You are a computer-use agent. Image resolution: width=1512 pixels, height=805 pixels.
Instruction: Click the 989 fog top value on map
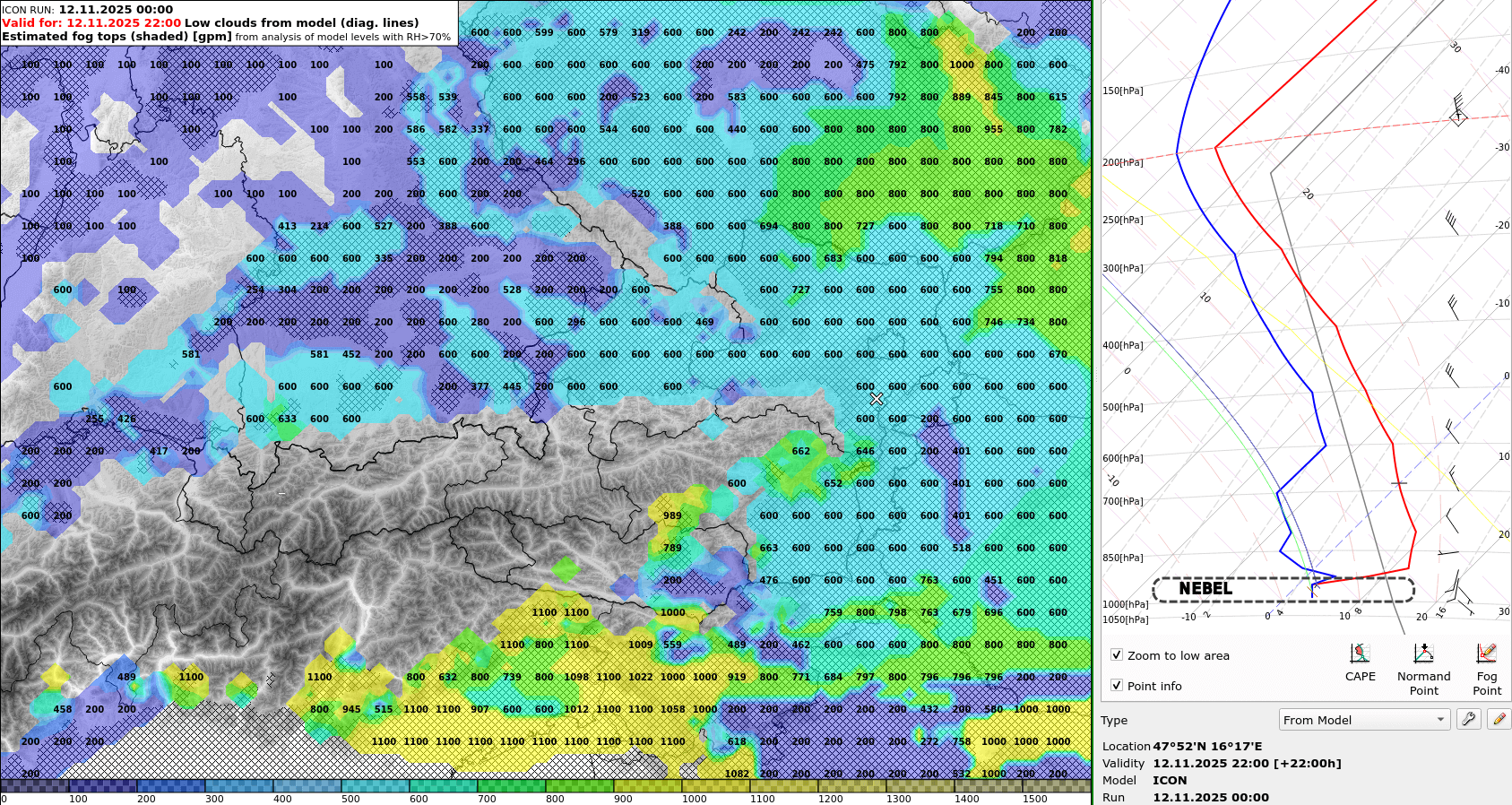[672, 515]
